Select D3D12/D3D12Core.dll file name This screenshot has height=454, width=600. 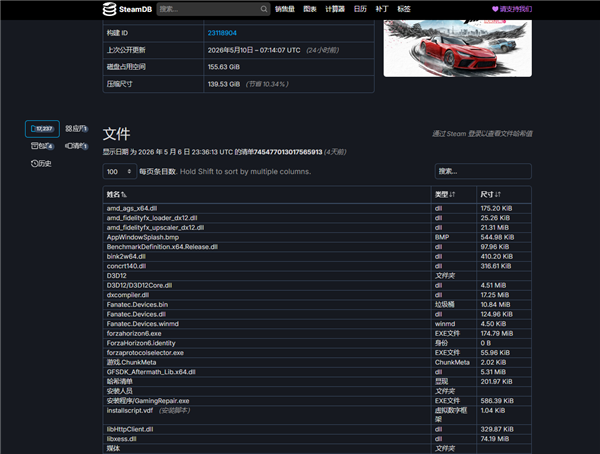[139, 285]
